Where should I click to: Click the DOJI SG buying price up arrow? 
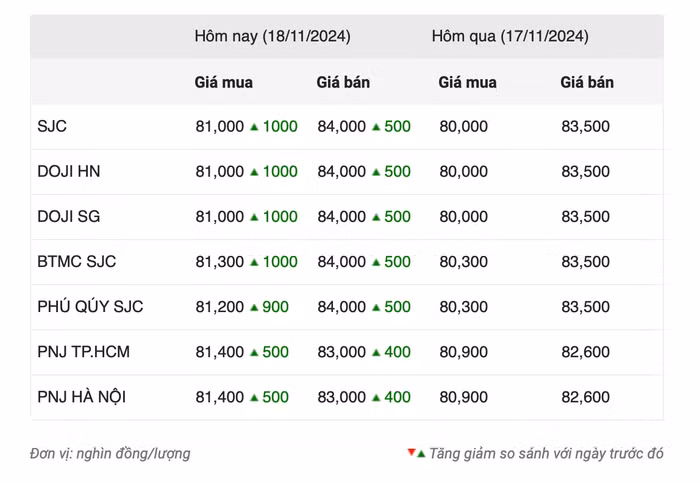click(254, 217)
